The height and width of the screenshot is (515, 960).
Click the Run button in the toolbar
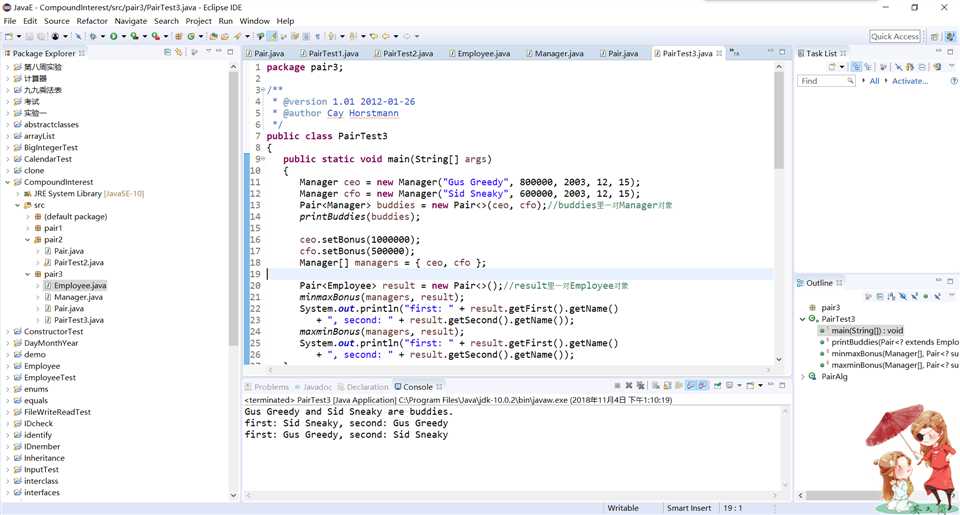(113, 37)
